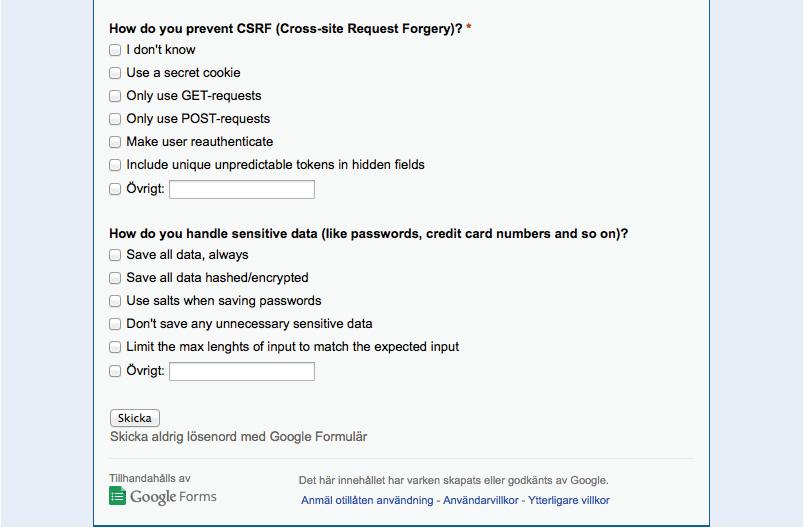Check "Make user reauthenticate"

pyautogui.click(x=115, y=142)
